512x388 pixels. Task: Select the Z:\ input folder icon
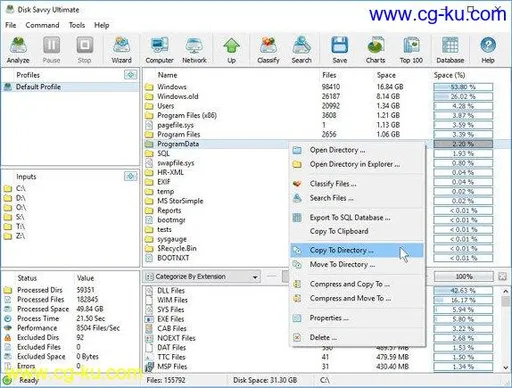tap(8, 236)
